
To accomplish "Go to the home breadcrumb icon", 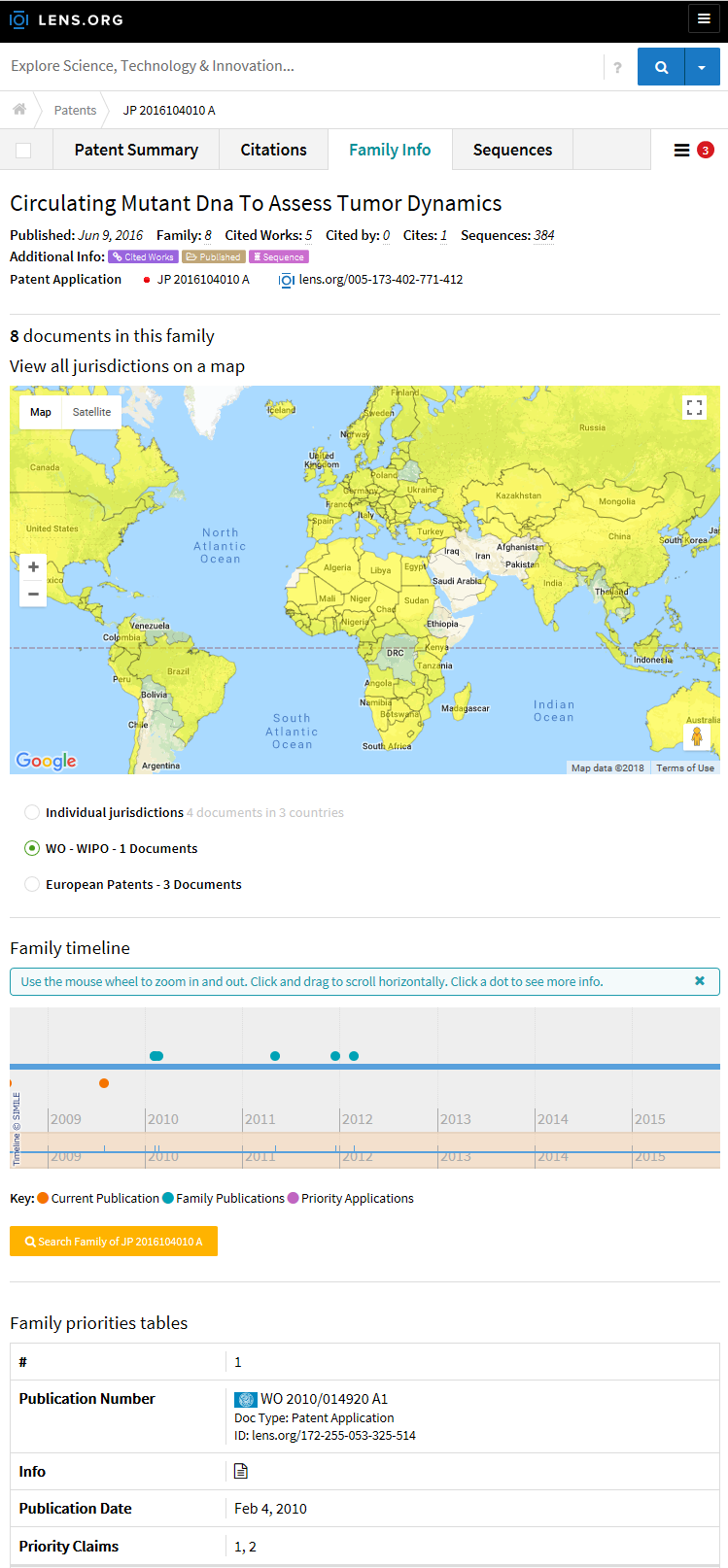I will point(19,110).
